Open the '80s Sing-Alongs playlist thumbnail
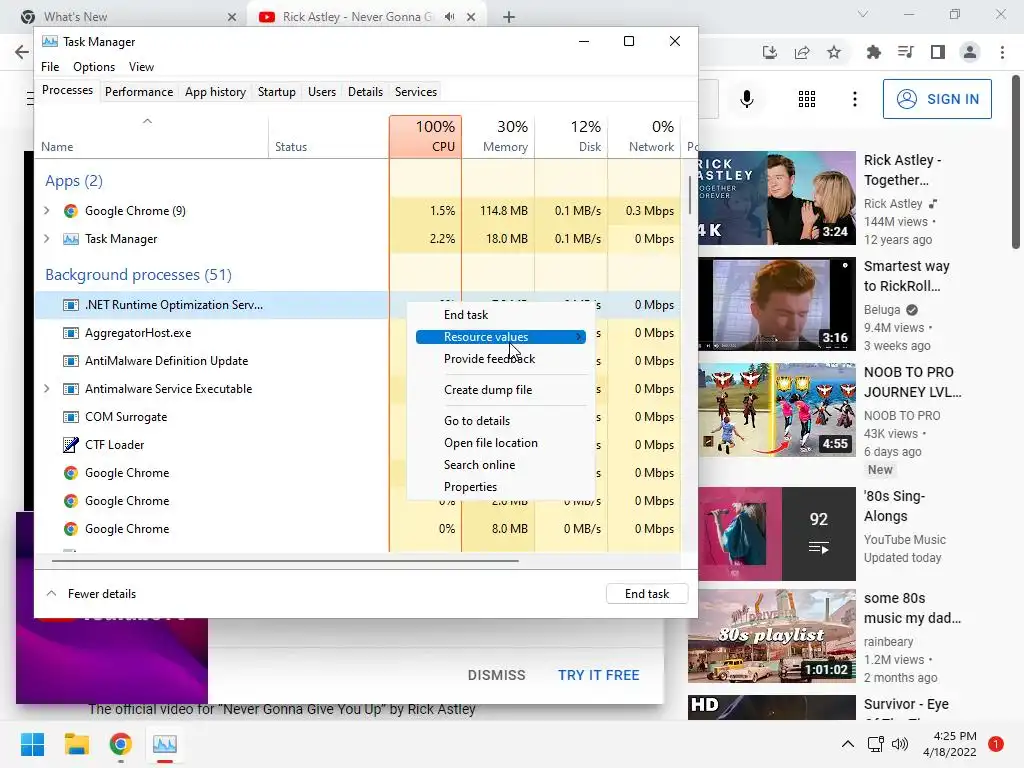The width and height of the screenshot is (1024, 768). pyautogui.click(x=776, y=534)
